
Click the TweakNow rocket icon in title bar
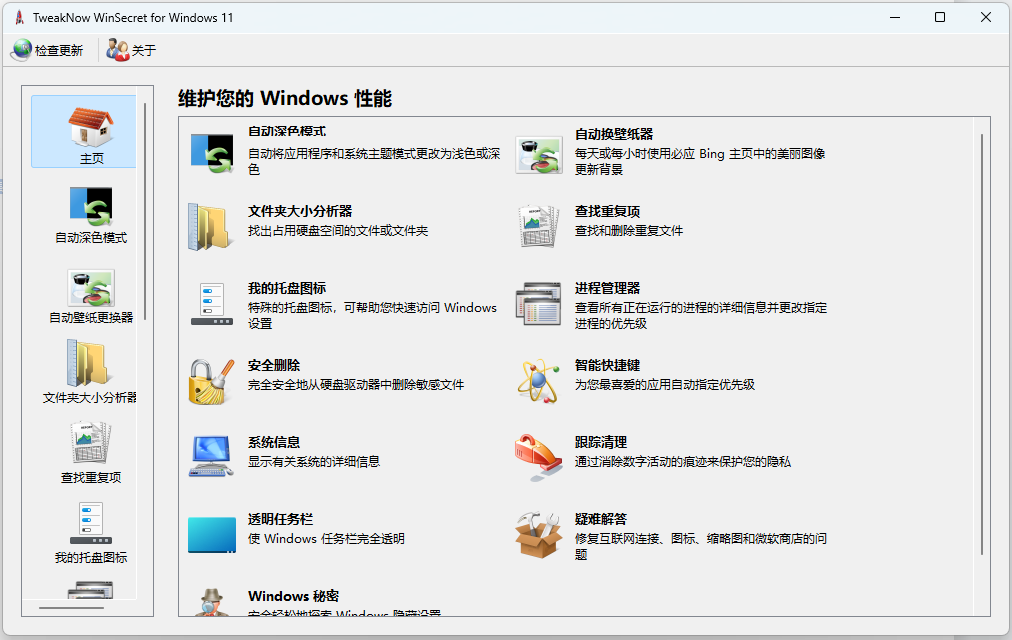20,17
